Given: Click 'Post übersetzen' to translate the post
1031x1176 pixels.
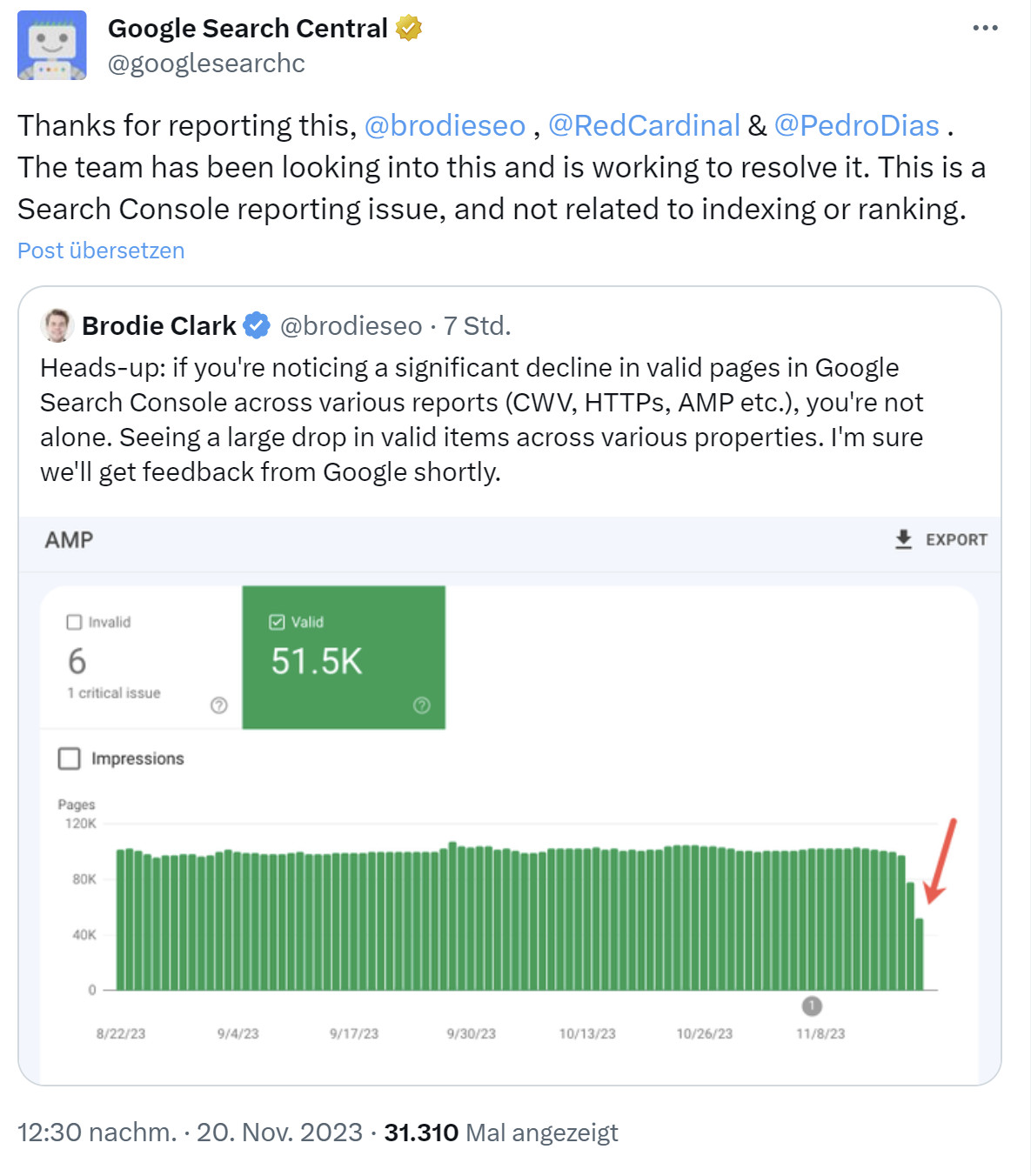Looking at the screenshot, I should (100, 251).
